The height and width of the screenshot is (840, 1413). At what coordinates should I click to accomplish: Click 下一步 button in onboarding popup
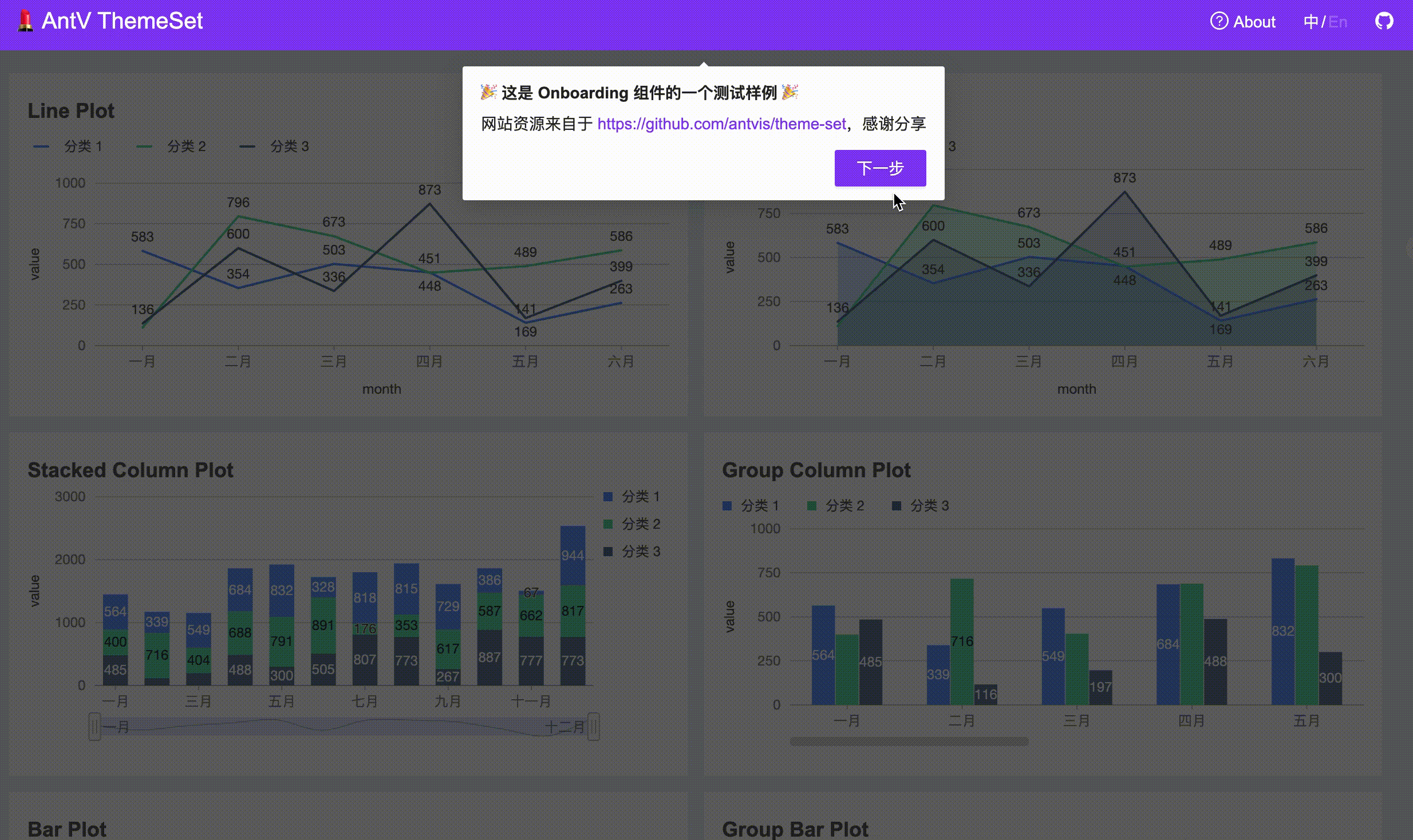tap(879, 168)
